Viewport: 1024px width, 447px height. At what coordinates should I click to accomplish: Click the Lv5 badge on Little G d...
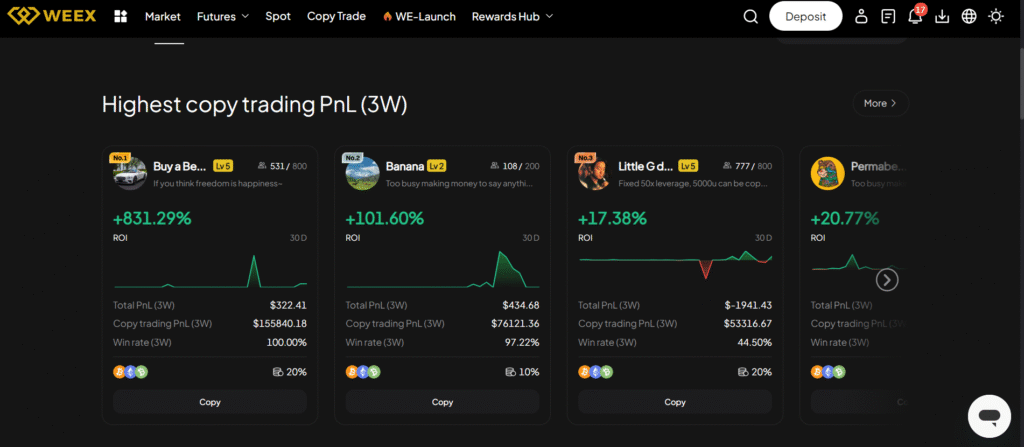pyautogui.click(x=688, y=166)
